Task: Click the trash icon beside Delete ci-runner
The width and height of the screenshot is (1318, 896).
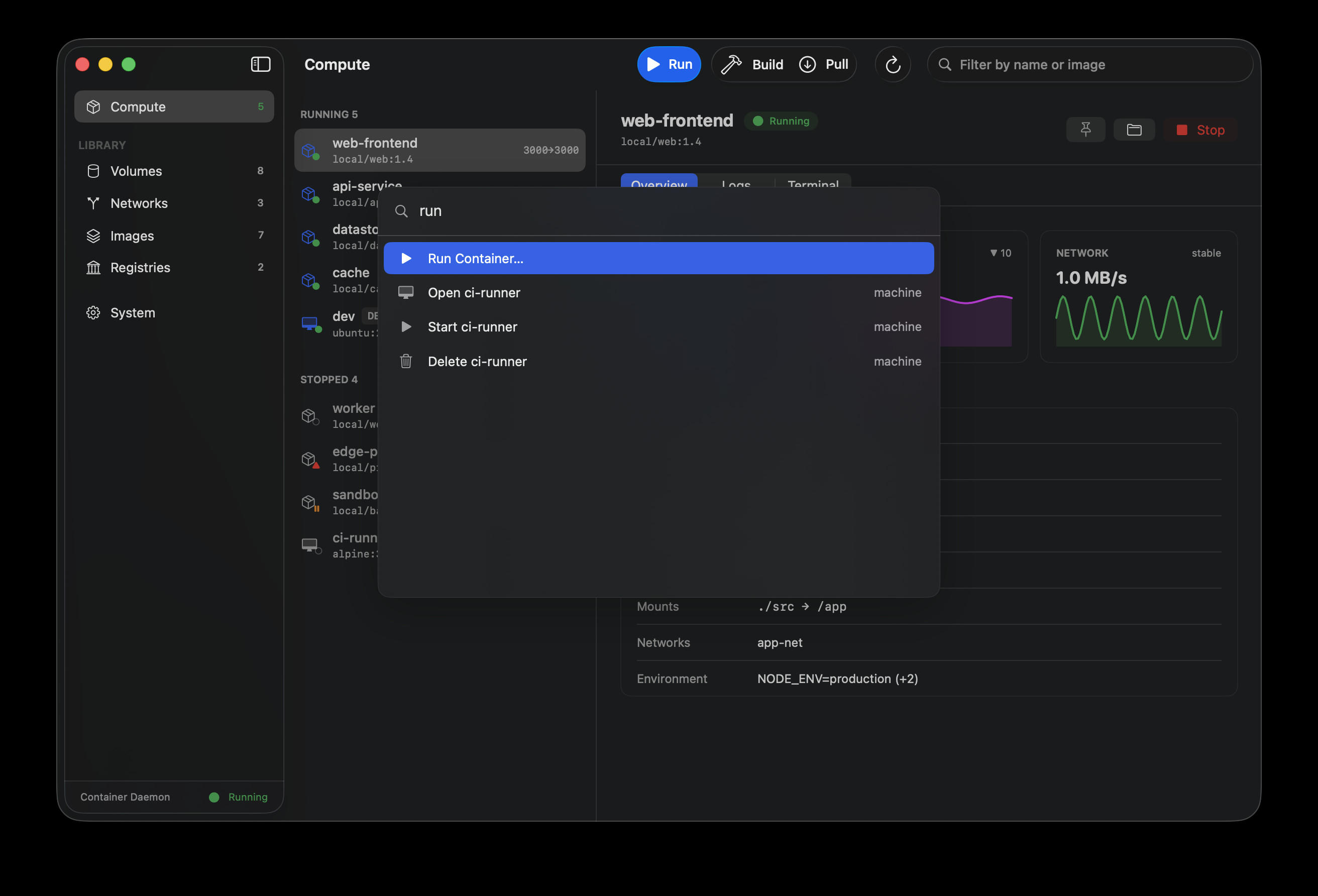Action: pos(405,361)
